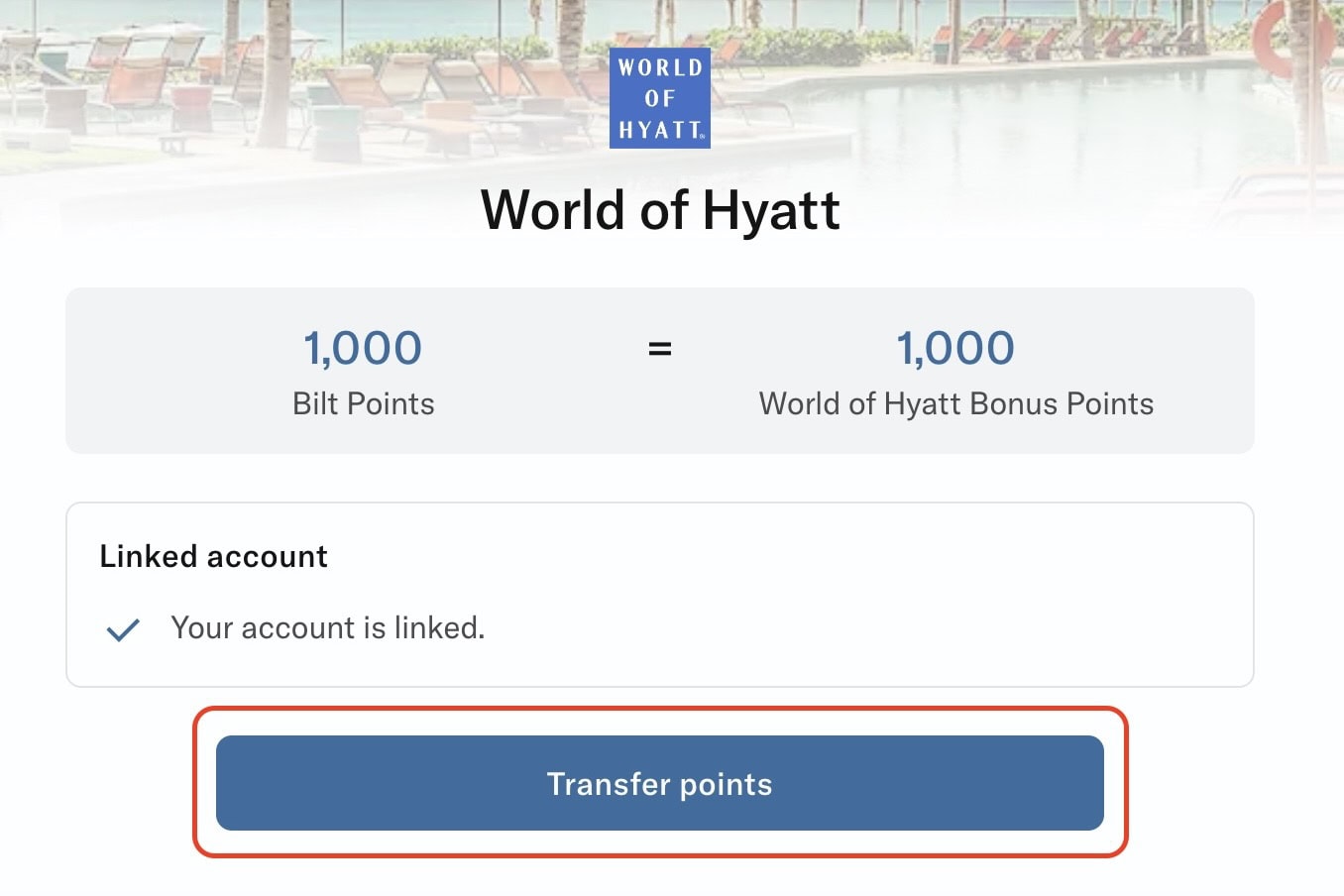Select the Linked account status row
This screenshot has width=1344, height=896.
pos(327,628)
